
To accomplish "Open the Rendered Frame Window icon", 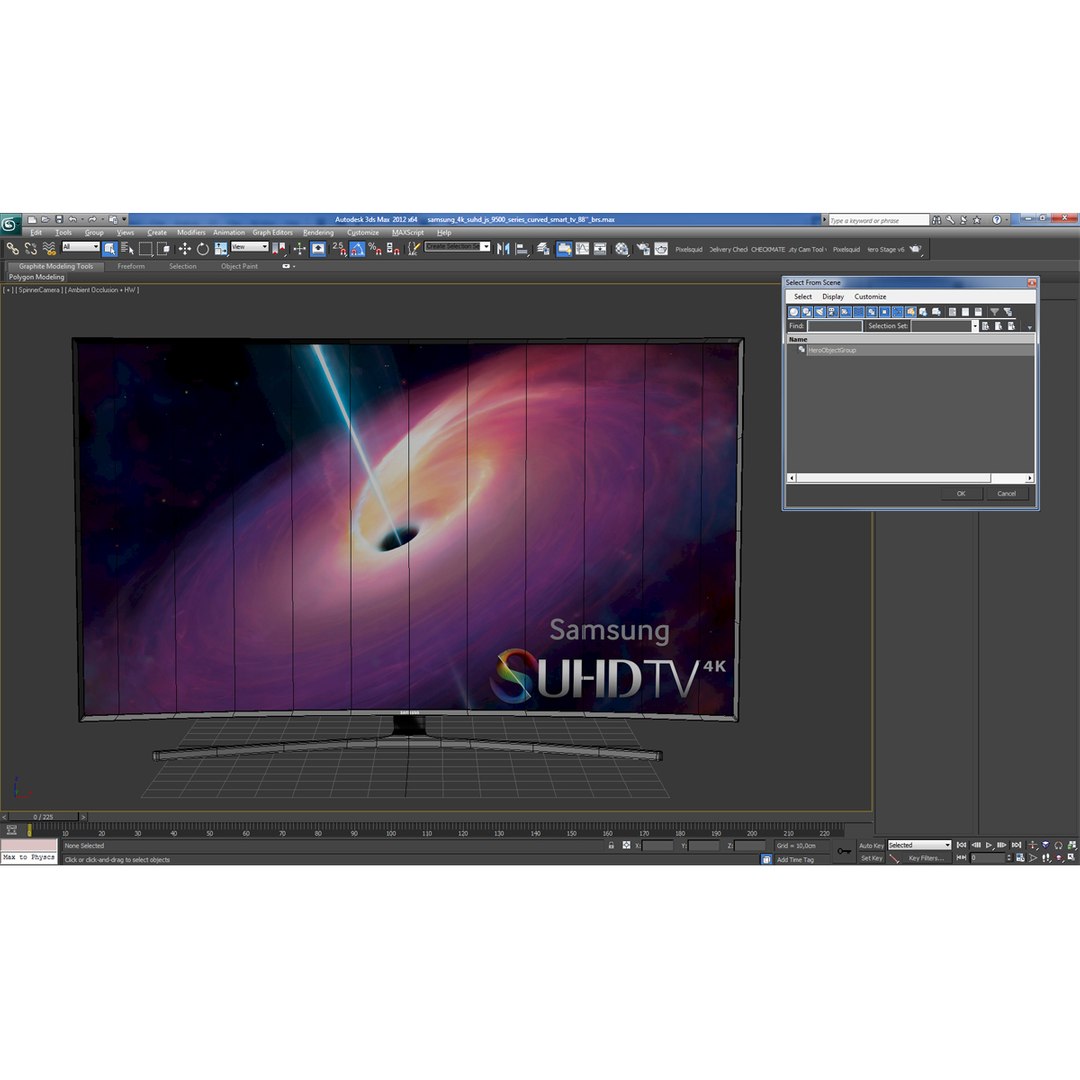I will click(661, 249).
